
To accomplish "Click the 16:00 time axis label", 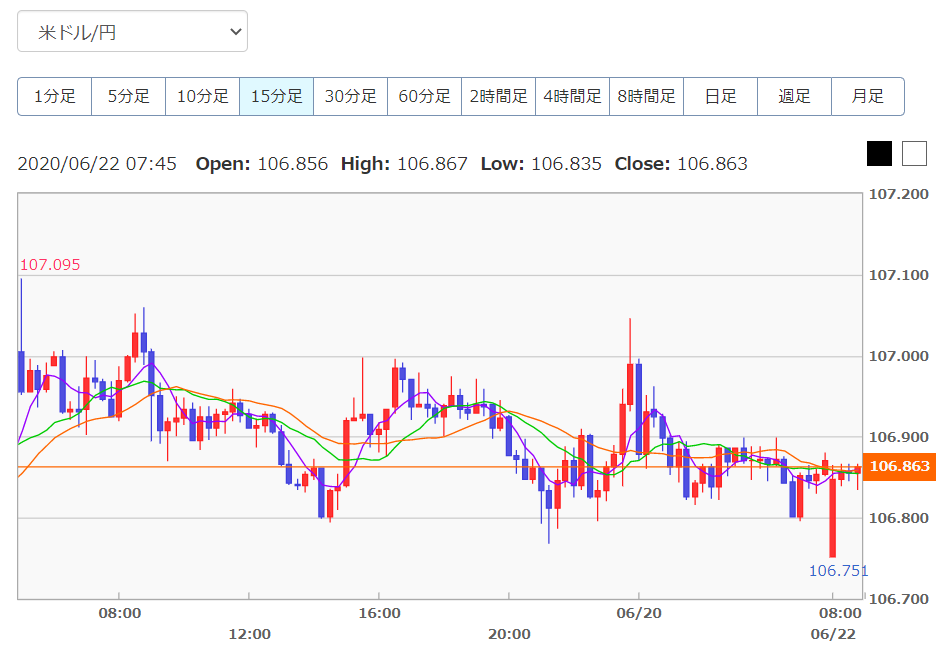I will (x=379, y=613).
